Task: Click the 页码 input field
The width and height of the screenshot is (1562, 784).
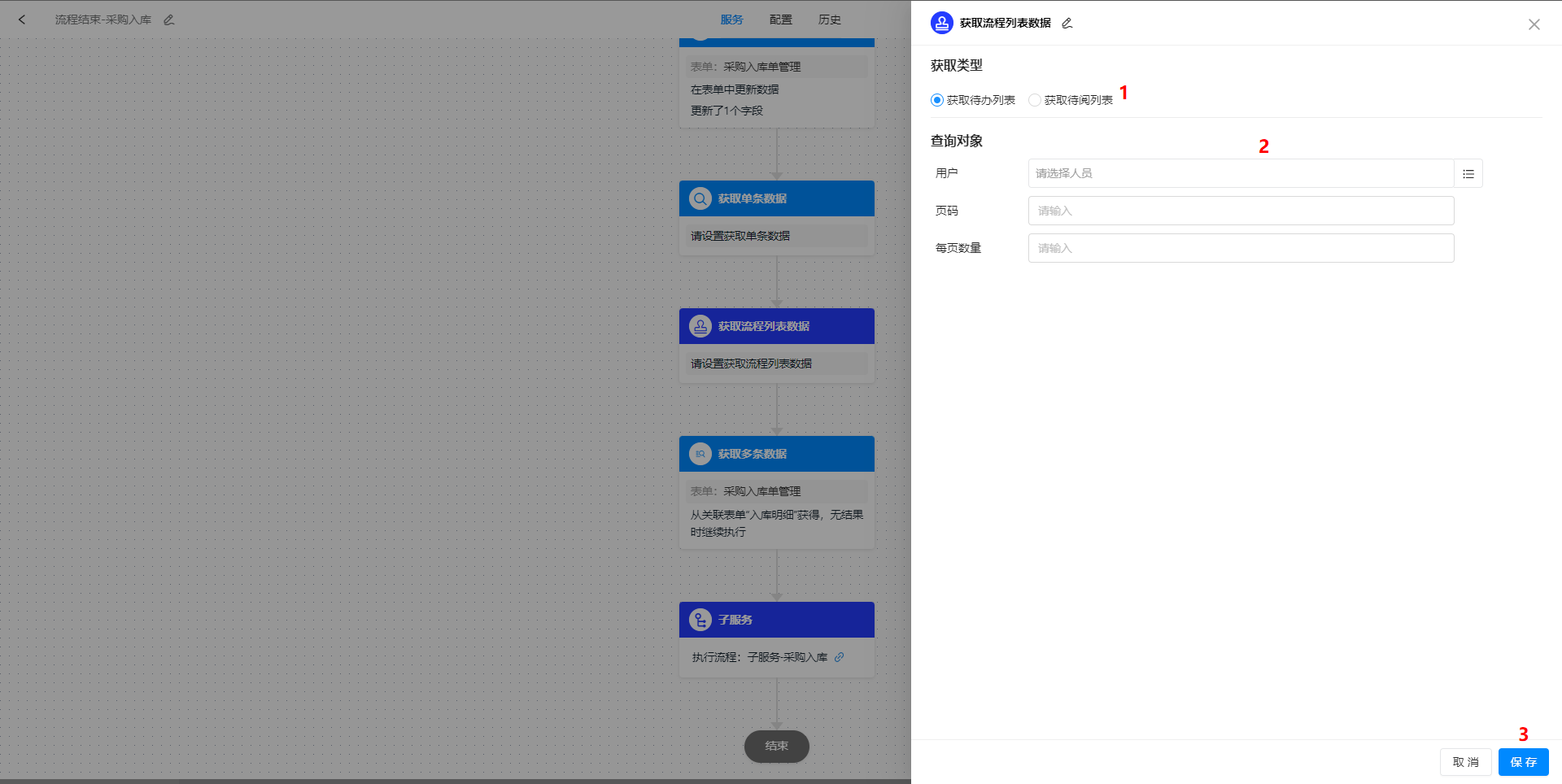Action: coord(1241,211)
